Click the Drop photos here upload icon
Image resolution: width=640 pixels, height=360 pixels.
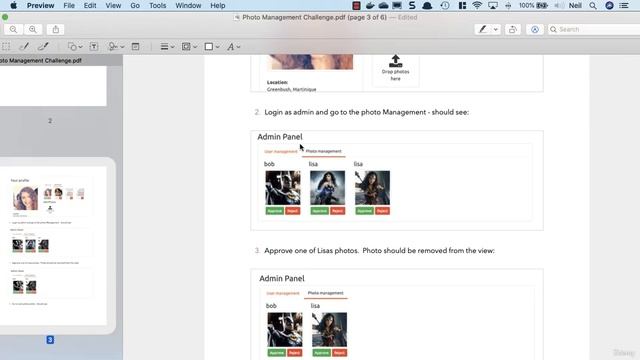tap(395, 61)
